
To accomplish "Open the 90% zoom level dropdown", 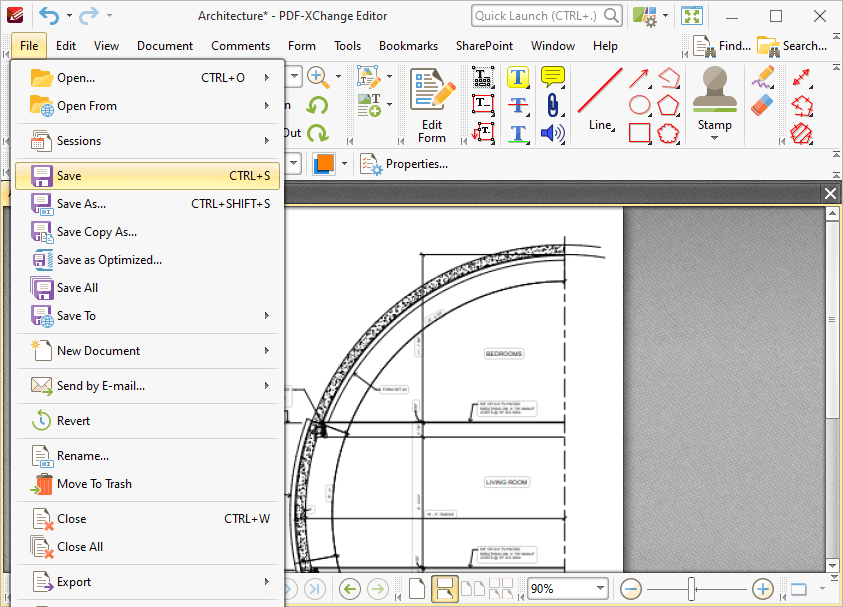I will point(600,589).
